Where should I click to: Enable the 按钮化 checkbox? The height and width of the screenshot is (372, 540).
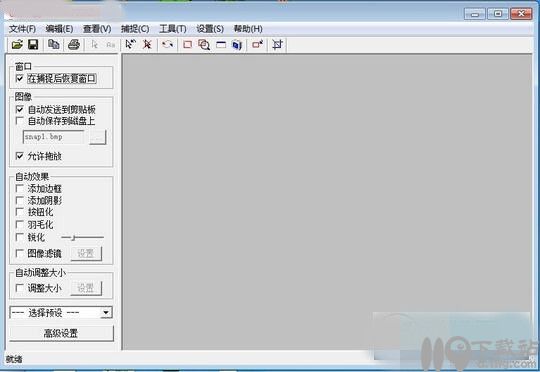click(x=20, y=212)
